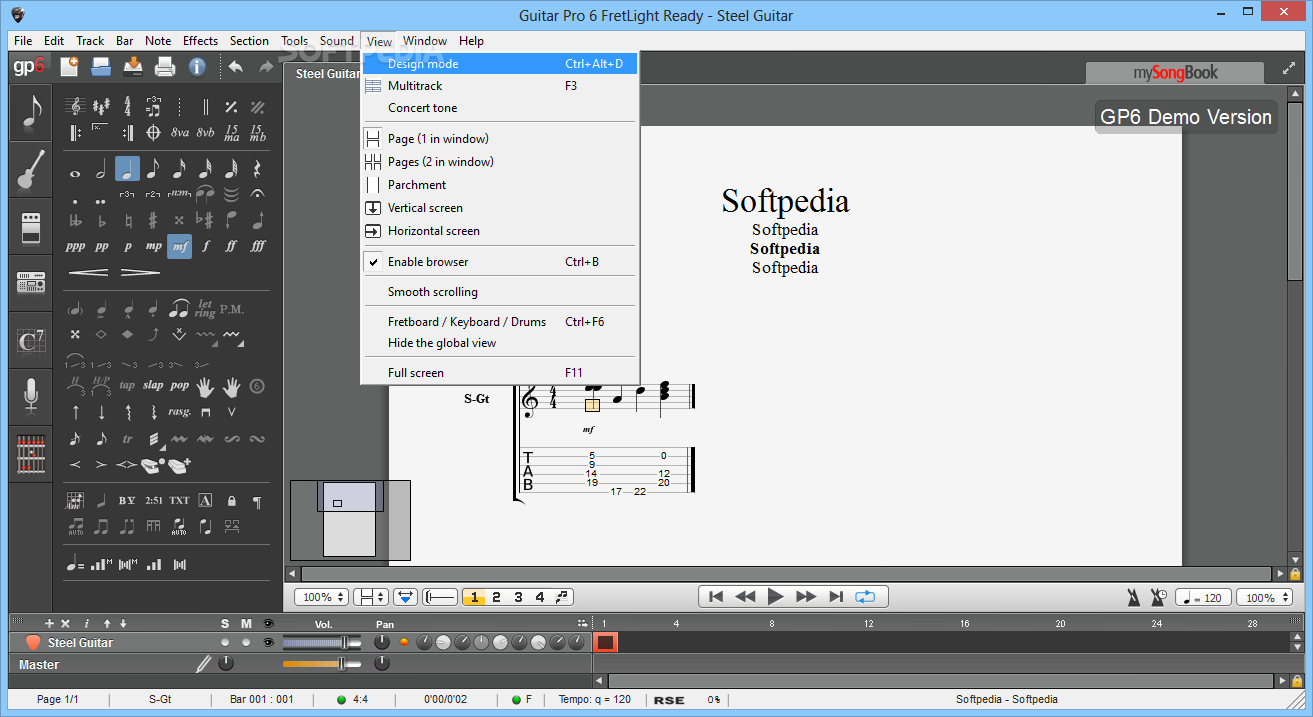Click the fast forward button
Image resolution: width=1313 pixels, height=717 pixels.
tap(806, 596)
